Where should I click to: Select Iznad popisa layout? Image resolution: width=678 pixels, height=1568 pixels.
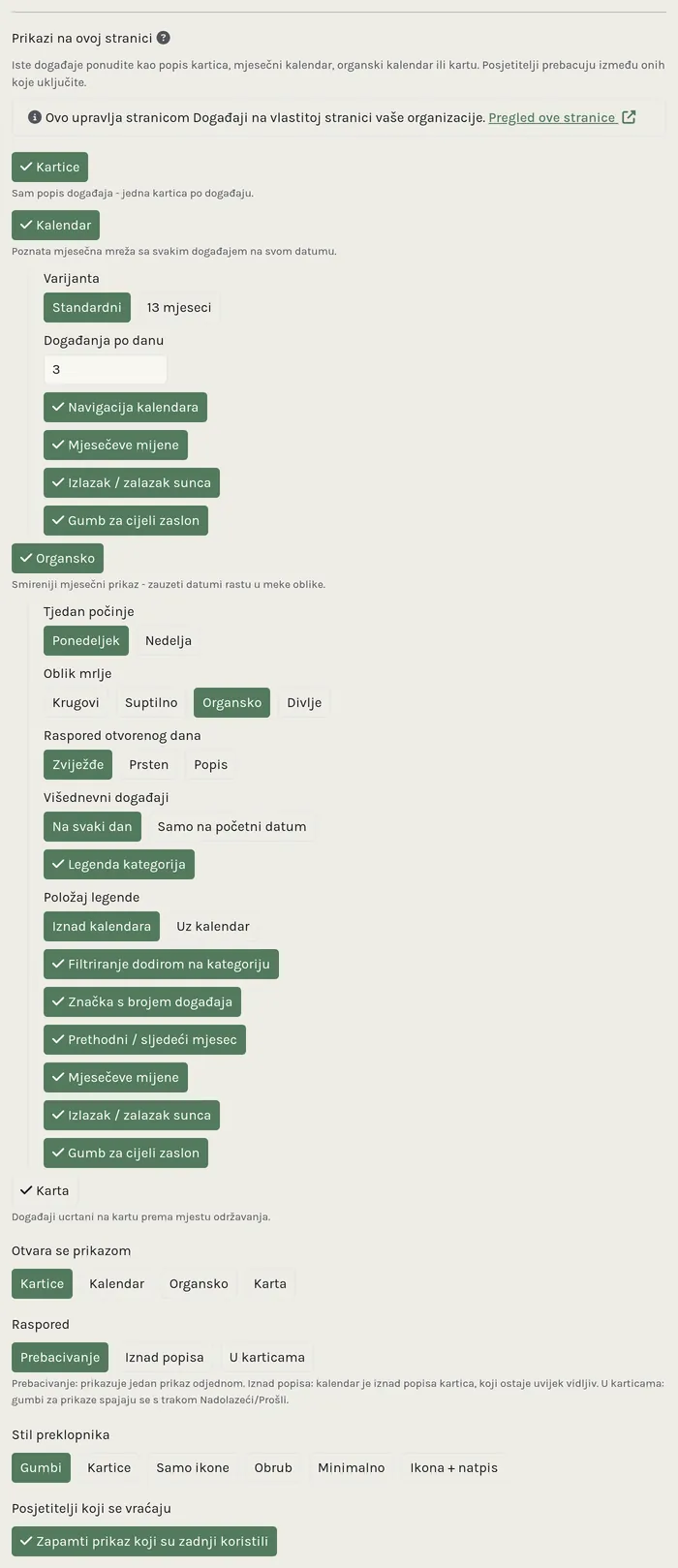pyautogui.click(x=165, y=1357)
